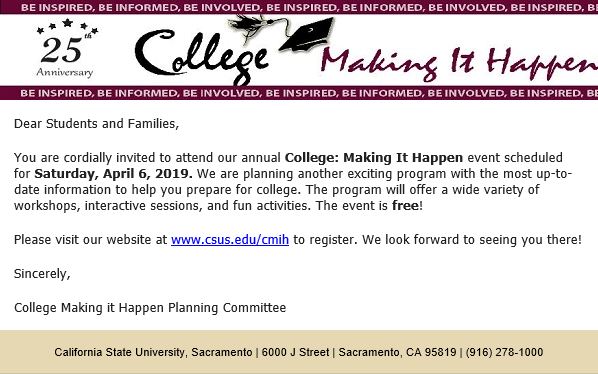Viewport: 598px width, 374px height.
Task: Click the graduation cap graphic
Action: 307,35
